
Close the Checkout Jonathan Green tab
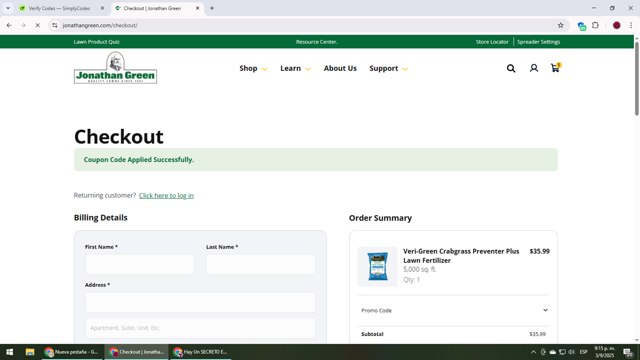(x=198, y=8)
